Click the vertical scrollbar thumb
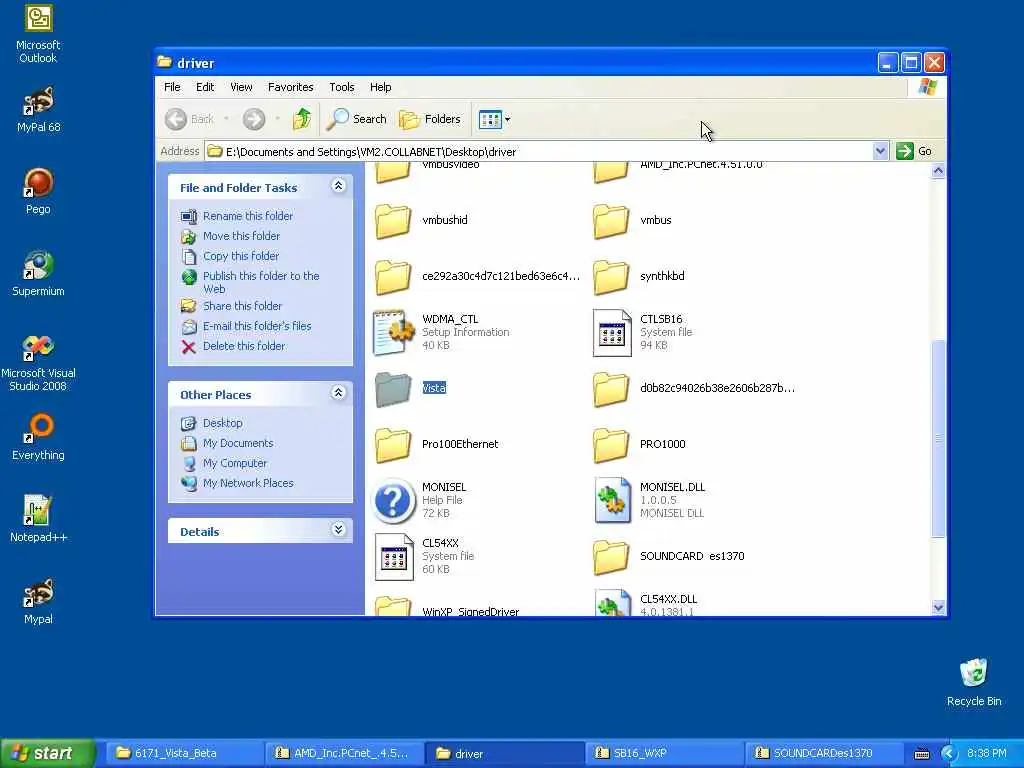 pos(938,438)
